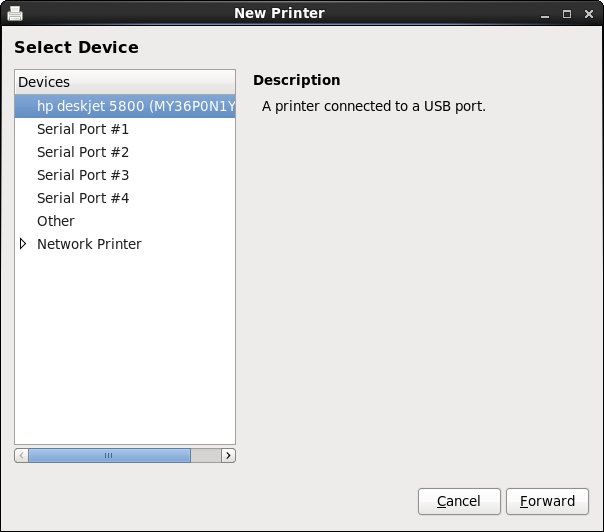Minimize the New Printer window
604x532 pixels.
(x=547, y=14)
